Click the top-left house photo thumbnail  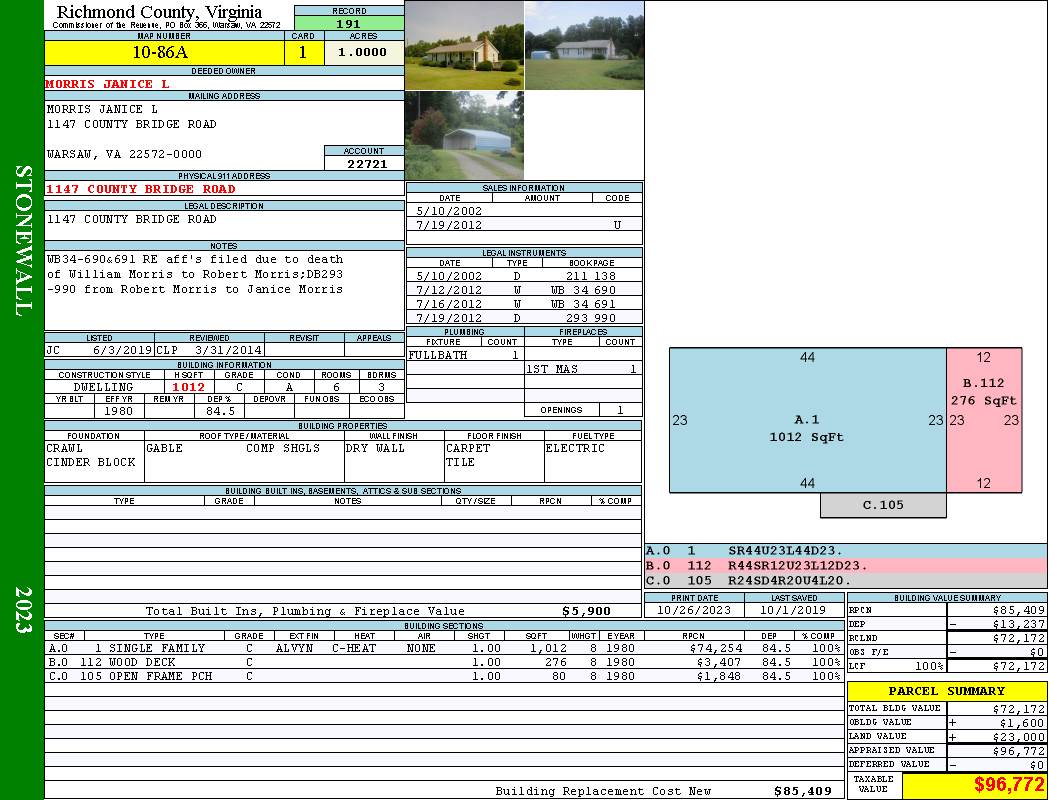click(x=464, y=45)
